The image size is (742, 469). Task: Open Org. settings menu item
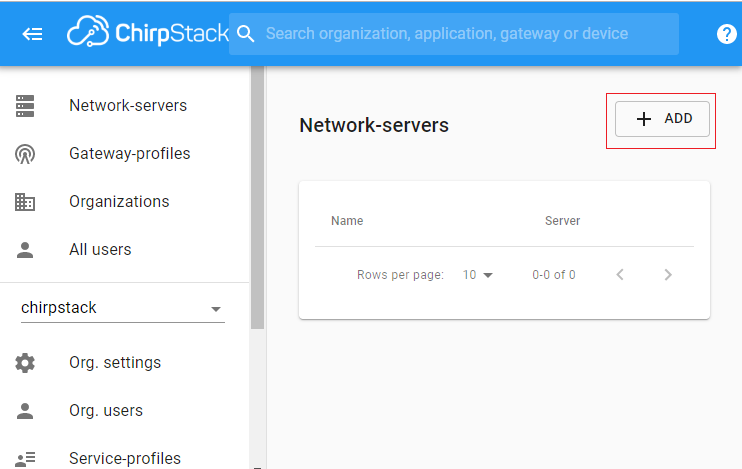coord(115,363)
